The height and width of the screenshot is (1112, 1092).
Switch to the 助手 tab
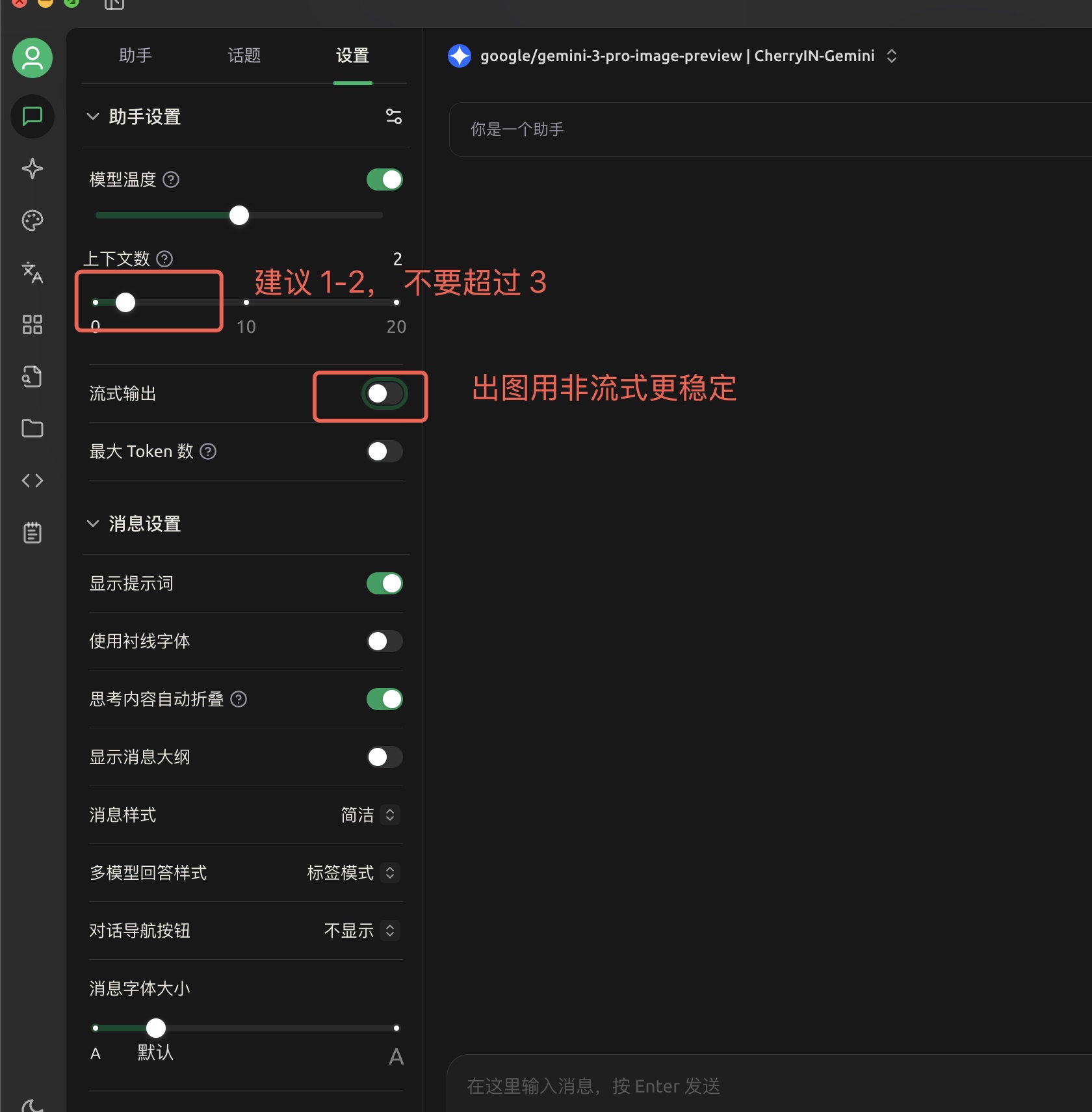135,56
